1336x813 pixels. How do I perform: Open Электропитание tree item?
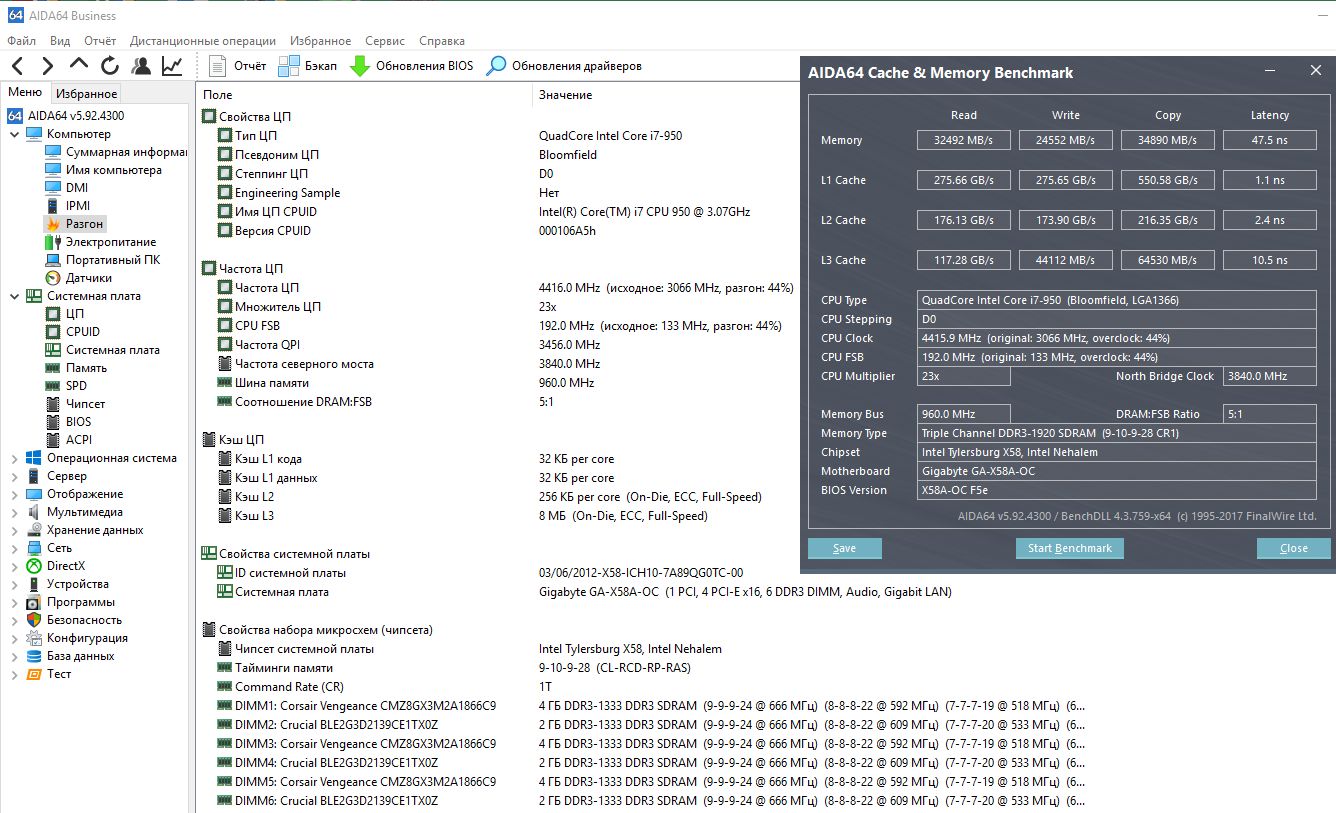click(x=101, y=242)
